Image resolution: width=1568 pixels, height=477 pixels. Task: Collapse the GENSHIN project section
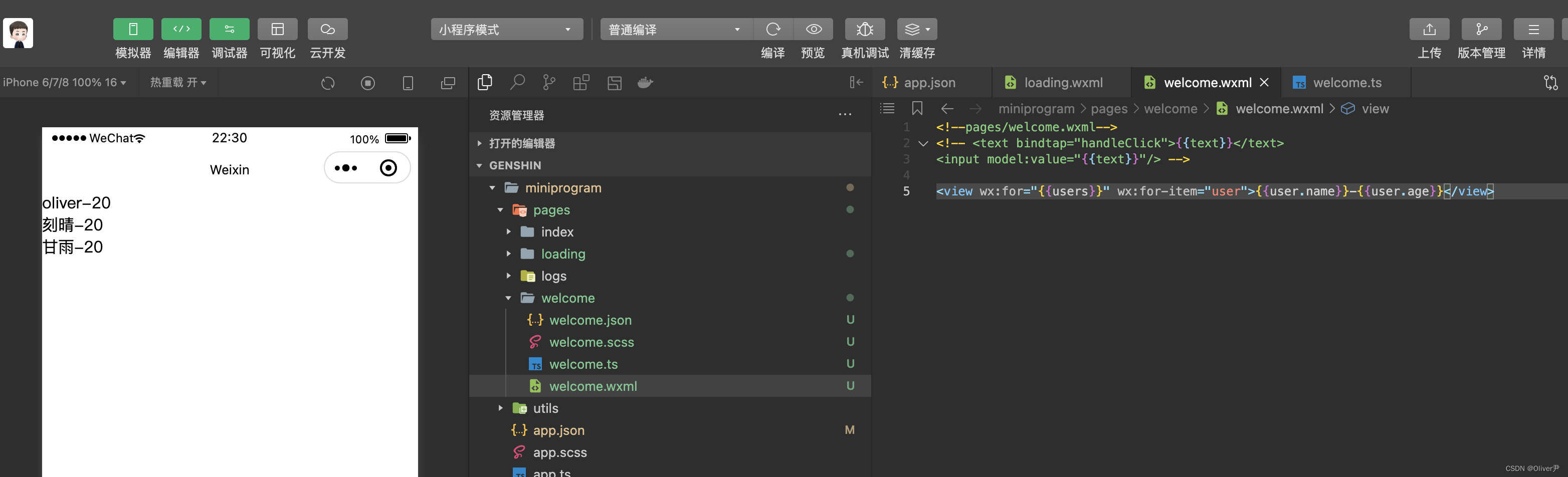click(x=670, y=165)
